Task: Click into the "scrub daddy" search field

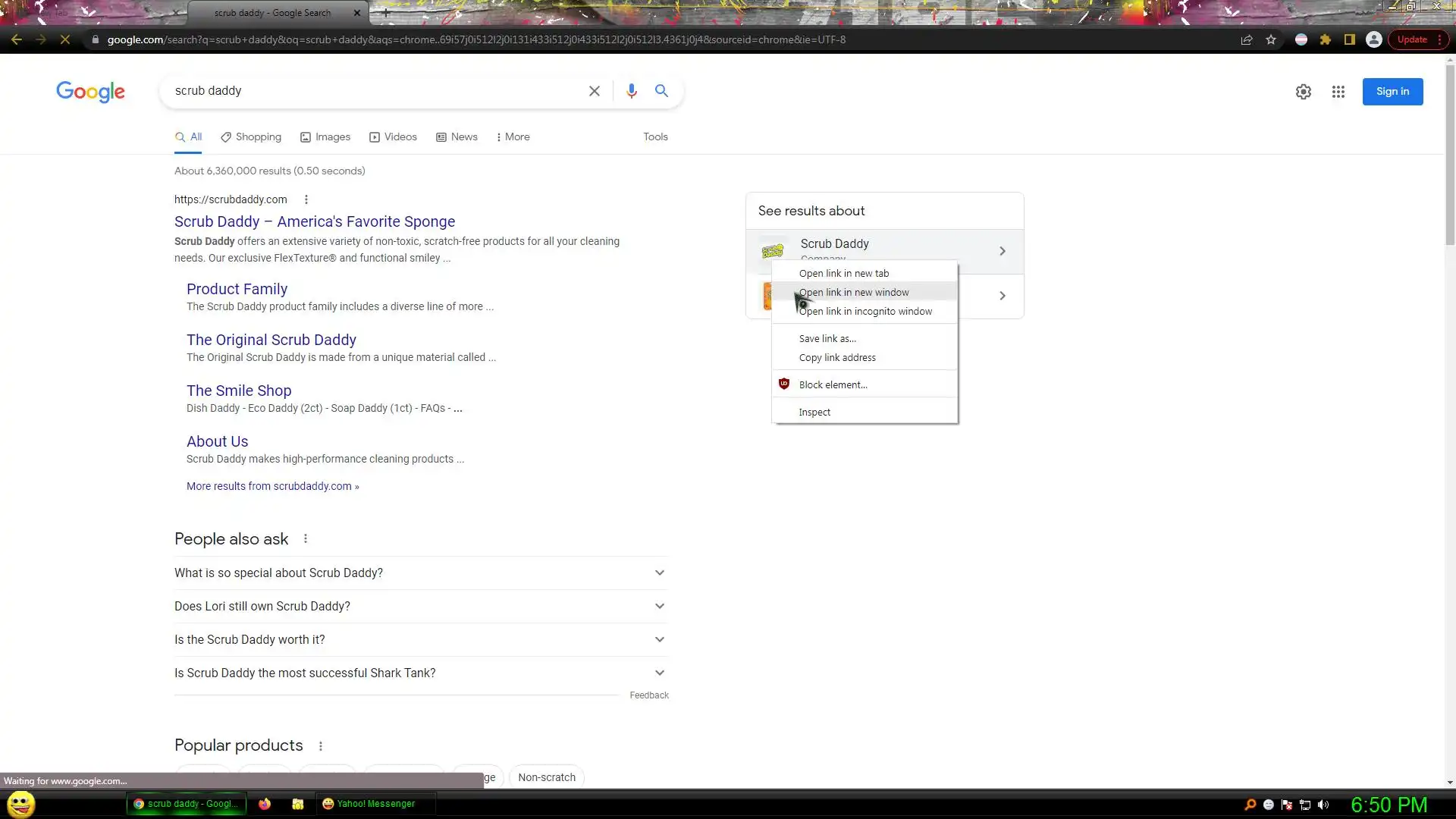Action: click(x=372, y=91)
